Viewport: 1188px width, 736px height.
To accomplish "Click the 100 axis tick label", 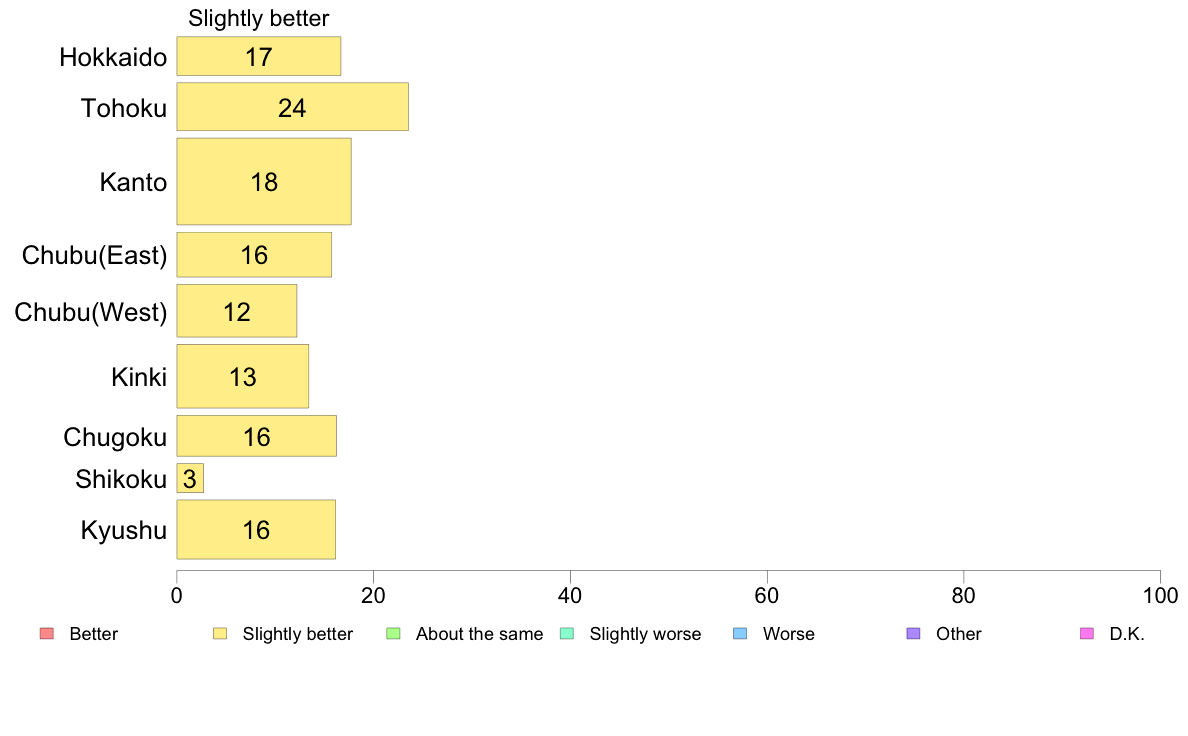I will pos(1160,596).
